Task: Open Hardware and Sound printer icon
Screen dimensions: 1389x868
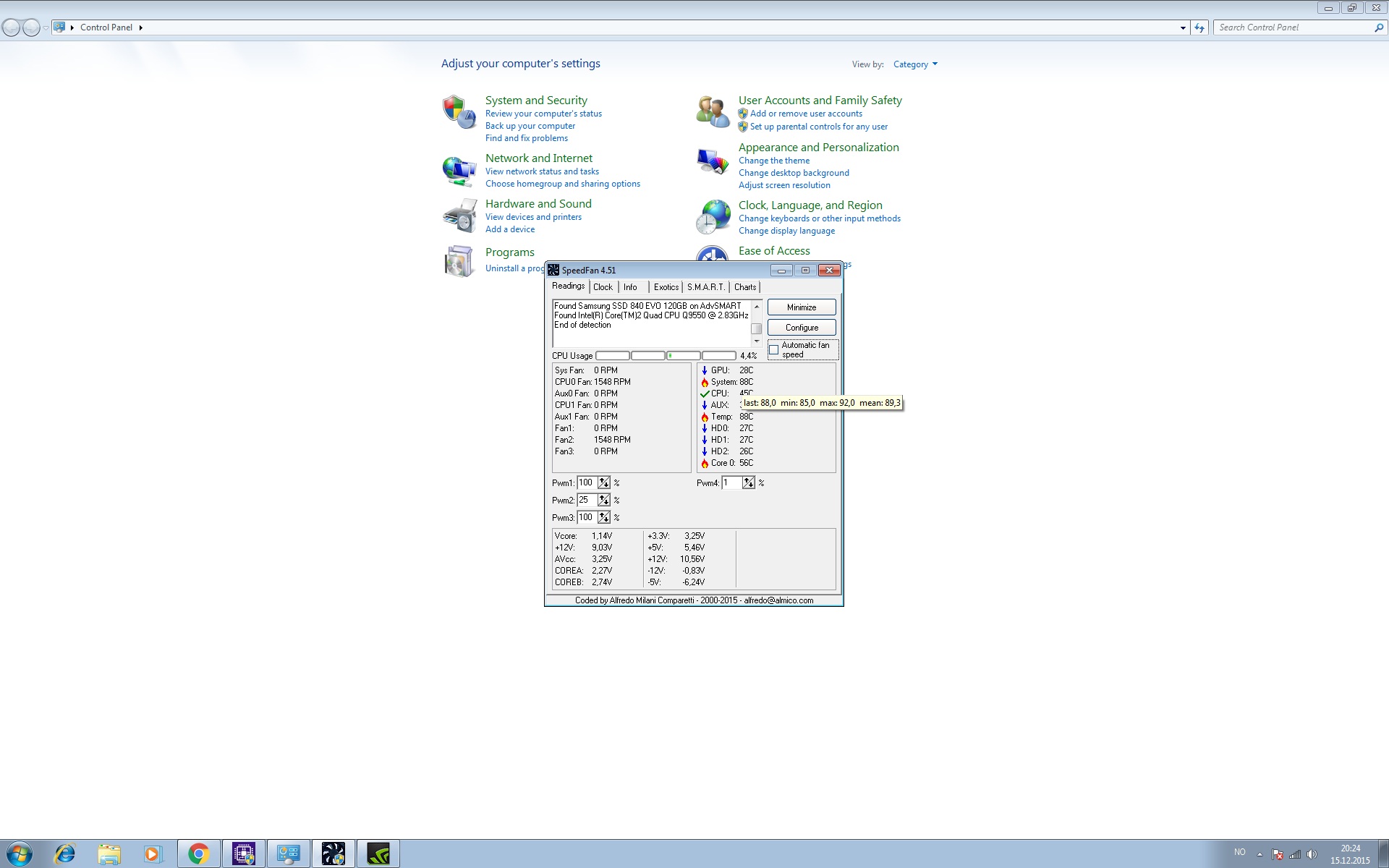Action: 459,216
